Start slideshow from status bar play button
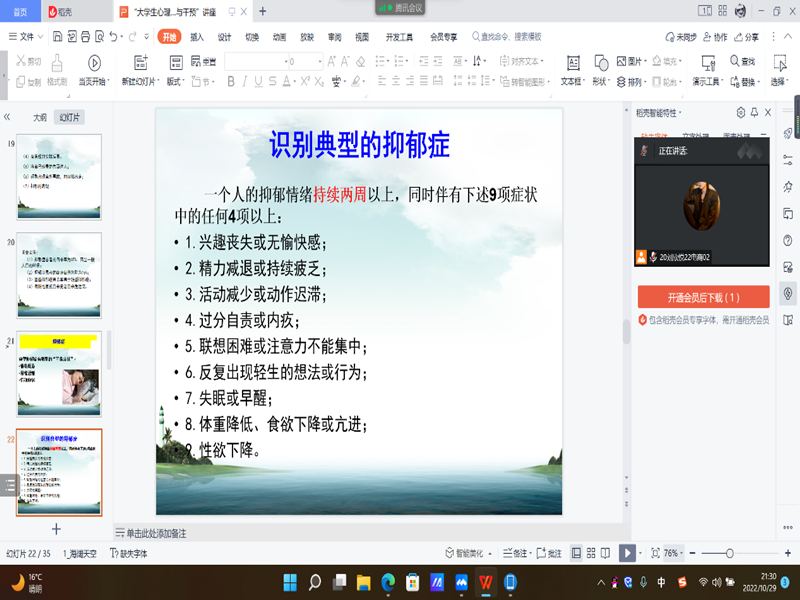Image resolution: width=800 pixels, height=600 pixels. 626,553
